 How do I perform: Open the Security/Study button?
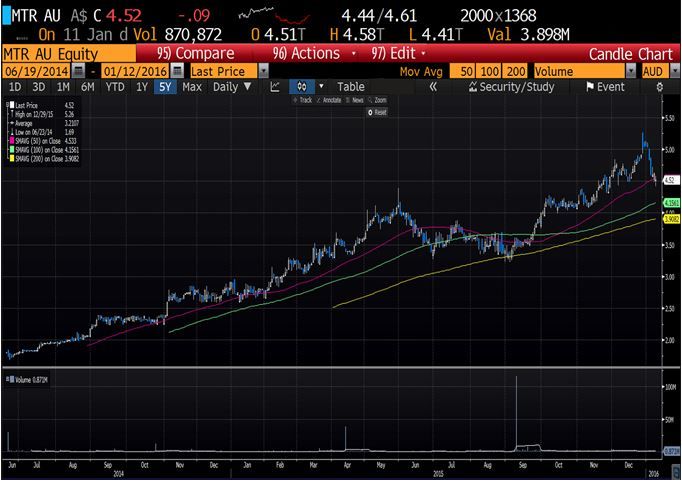512,87
